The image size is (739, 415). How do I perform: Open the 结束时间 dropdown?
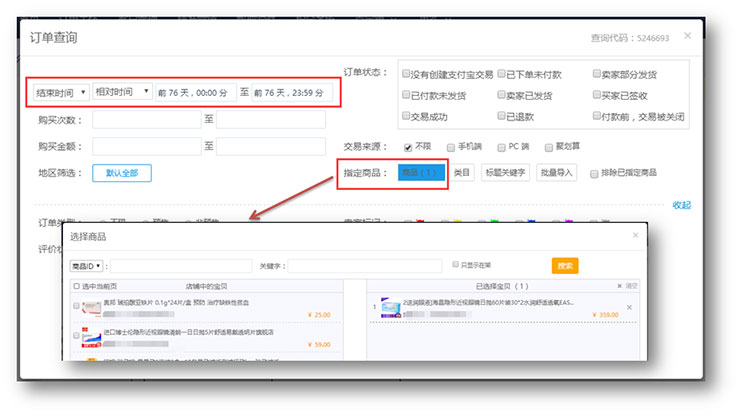pyautogui.click(x=58, y=92)
